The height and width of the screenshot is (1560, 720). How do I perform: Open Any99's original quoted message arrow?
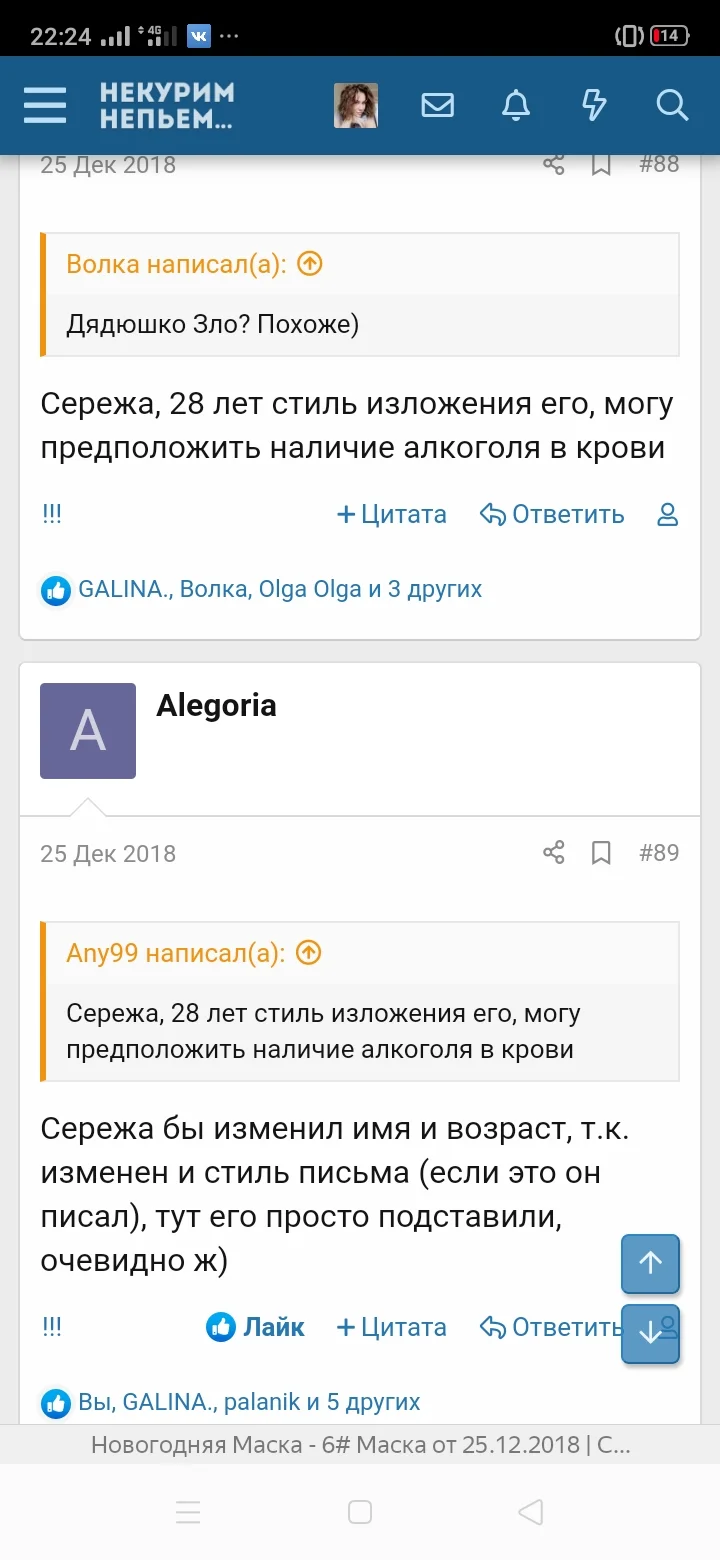308,953
